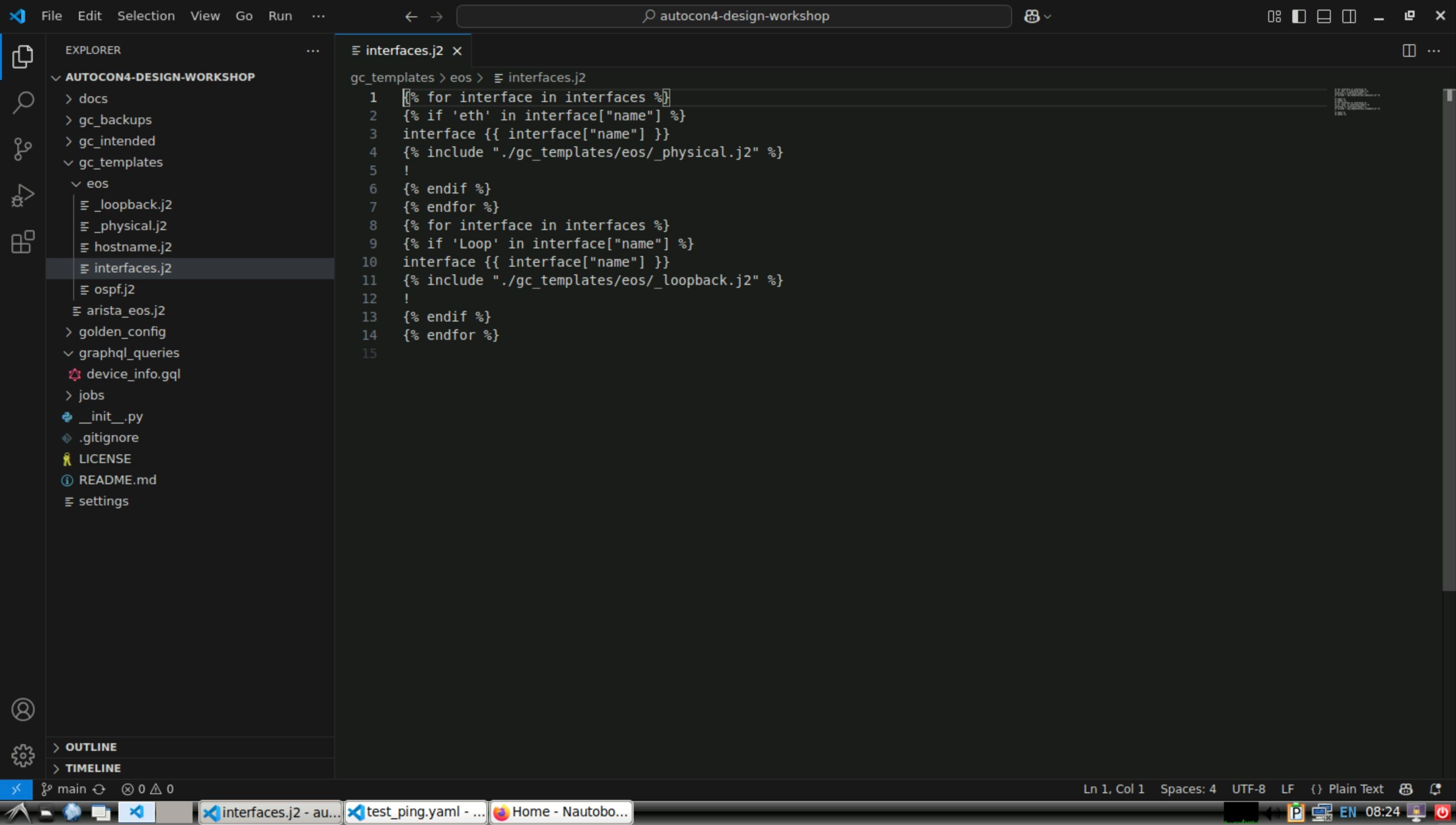
Task: Open the Search view in activity bar
Action: [x=23, y=103]
